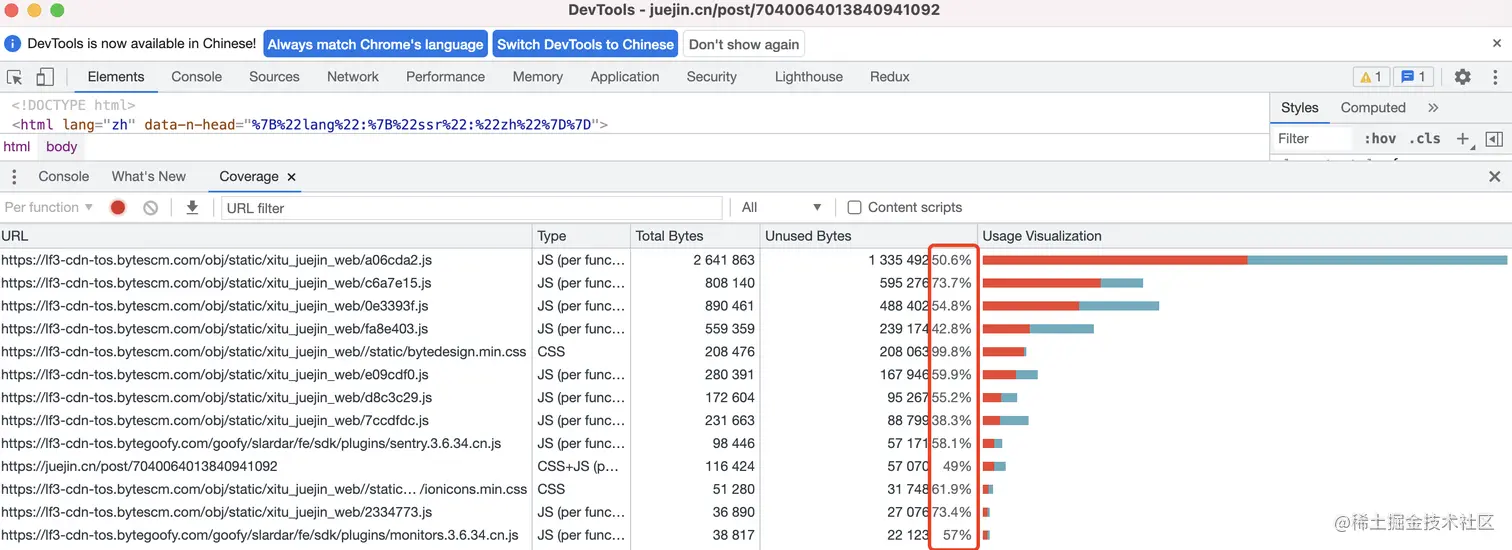The image size is (1512, 550).
Task: Click Don't show again button
Action: tap(744, 44)
